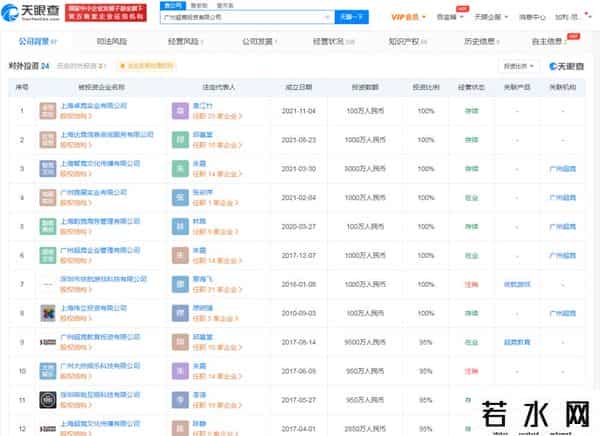The width and height of the screenshot is (600, 436).
Task: Open the related product link in row 7
Action: point(517,284)
